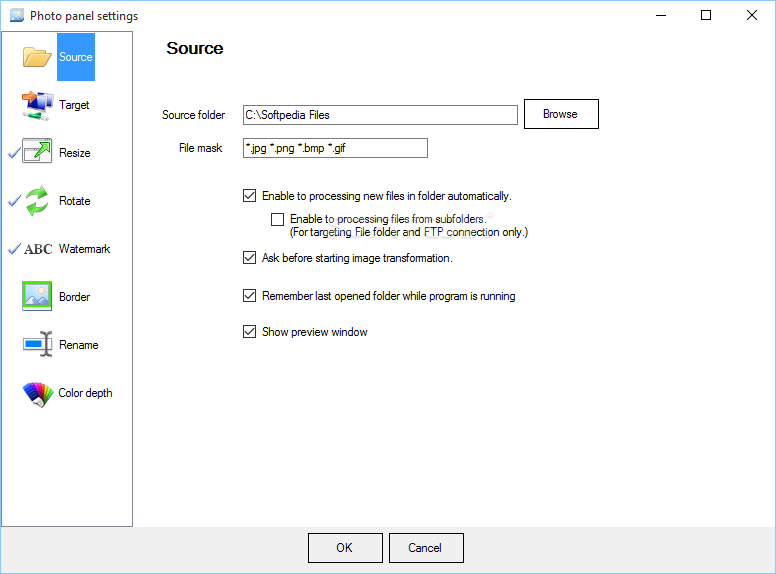Click the ABC Watermark icon
The width and height of the screenshot is (776, 574).
(x=38, y=249)
